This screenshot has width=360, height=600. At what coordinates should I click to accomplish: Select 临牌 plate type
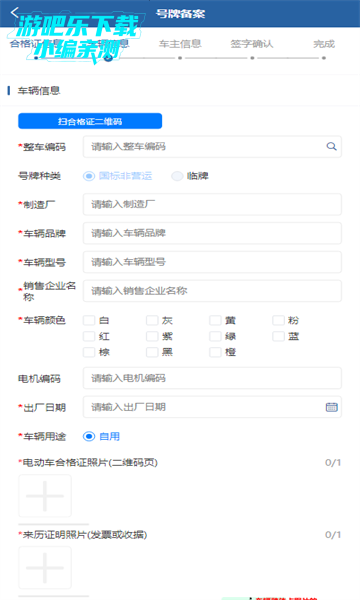pos(190,176)
